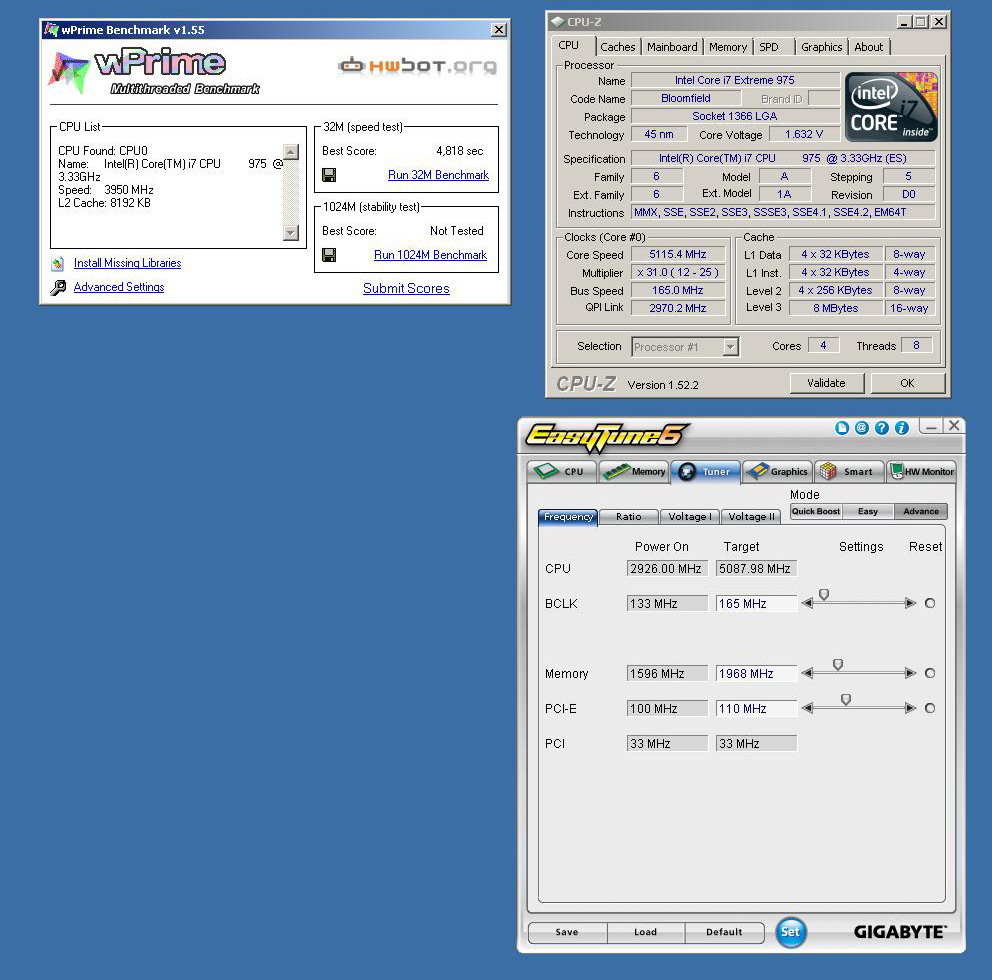Select Quick Boost mode

816,511
